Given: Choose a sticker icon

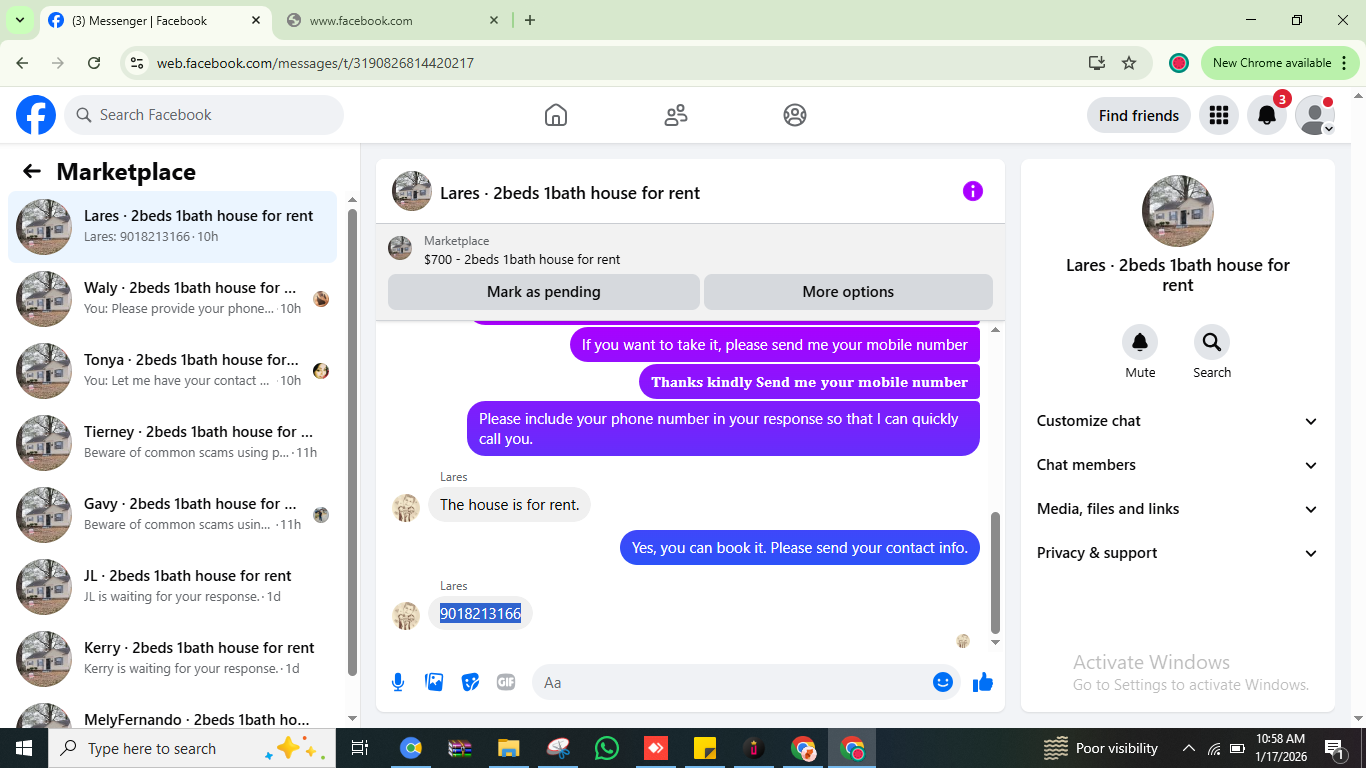Looking at the screenshot, I should click(470, 682).
